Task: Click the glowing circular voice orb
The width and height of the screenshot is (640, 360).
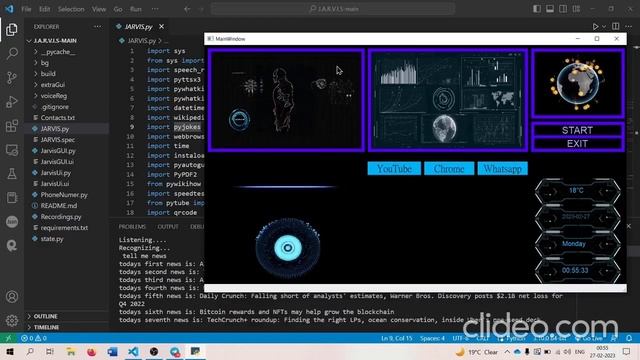Action: pyautogui.click(x=288, y=248)
